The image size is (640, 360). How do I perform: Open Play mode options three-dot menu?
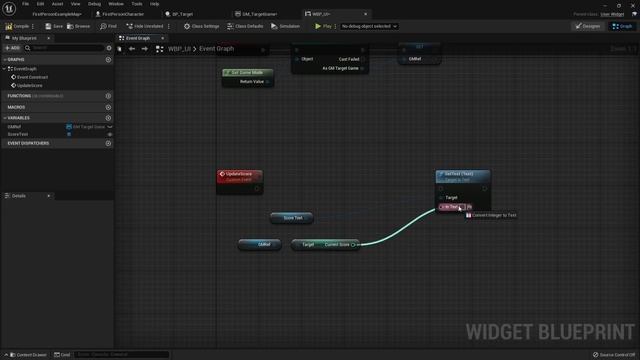335,26
